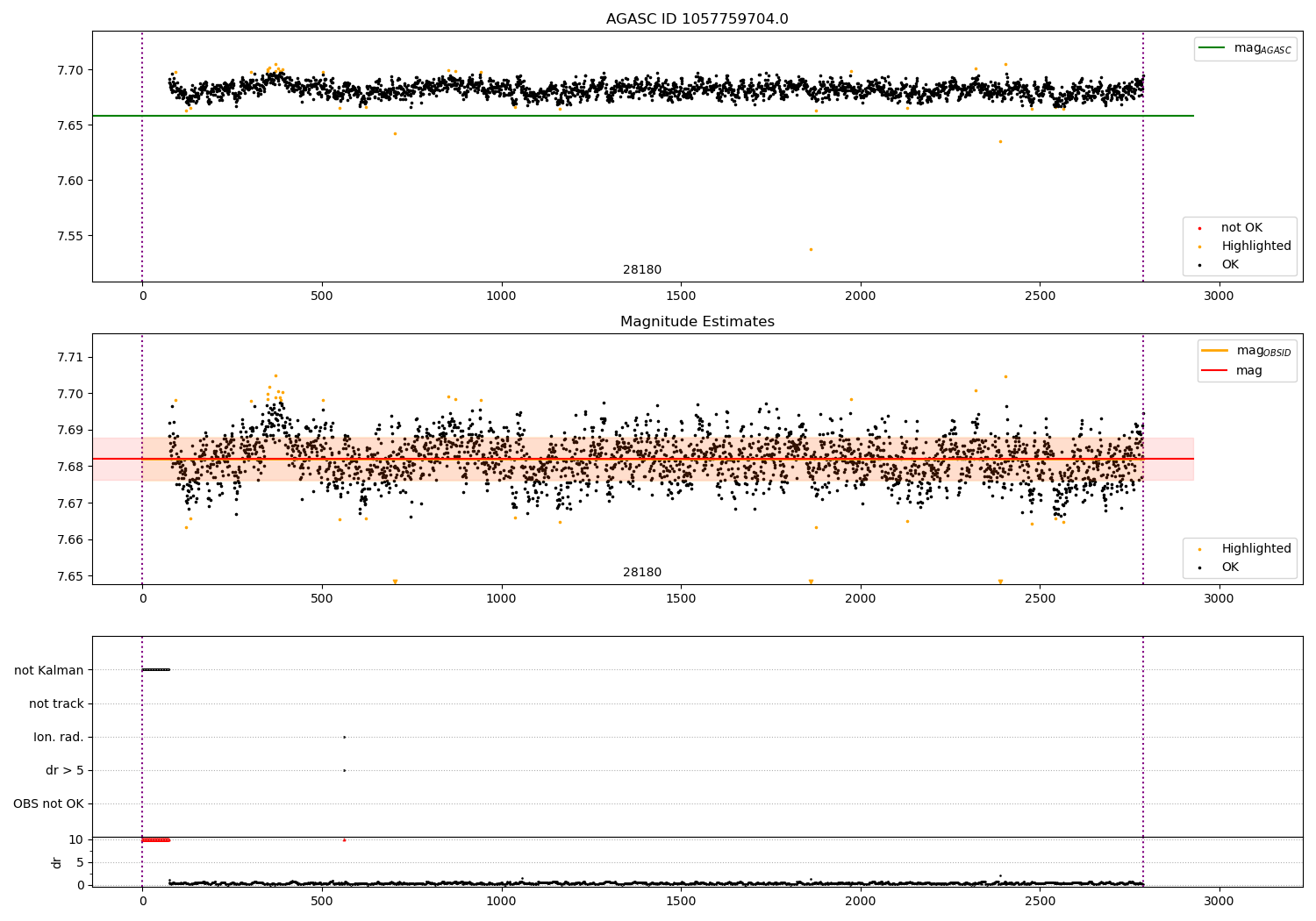The image size is (1316, 921).
Task: Click the black point on the 'Ion. rad.' row
Action: pyautogui.click(x=344, y=737)
